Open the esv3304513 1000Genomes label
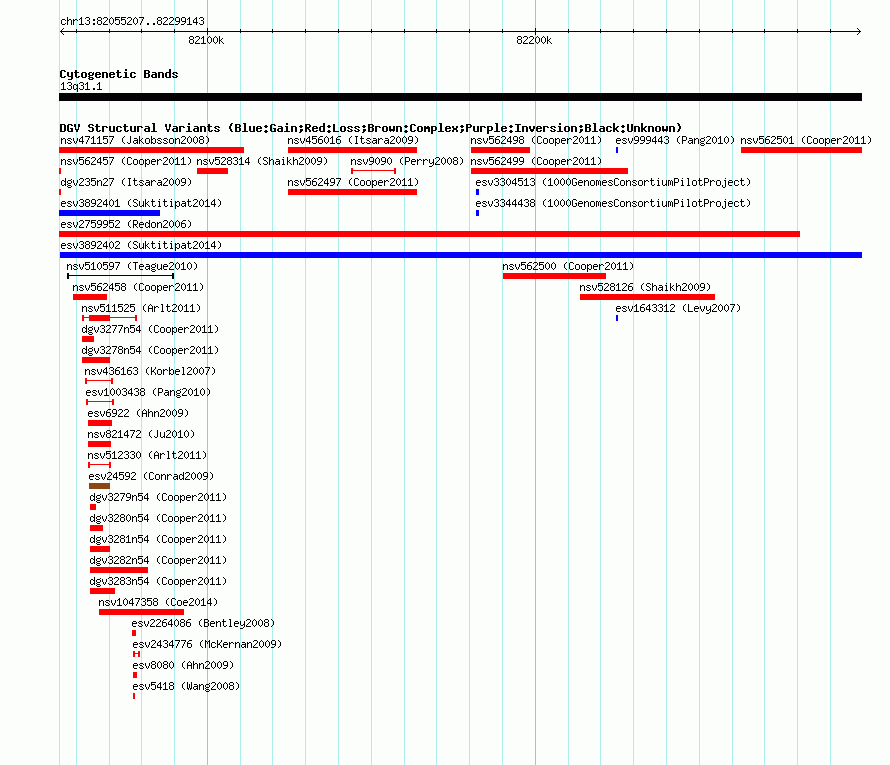Image resolution: width=890 pixels, height=765 pixels. (x=613, y=182)
